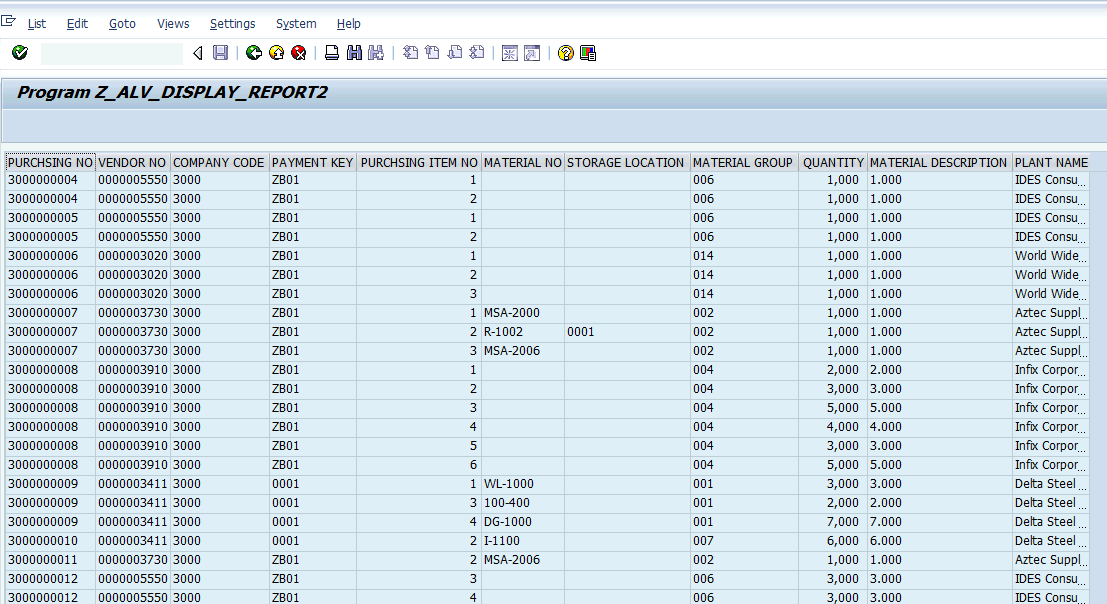Create a new session with the new session icon
Image resolution: width=1107 pixels, height=604 pixels.
(509, 52)
